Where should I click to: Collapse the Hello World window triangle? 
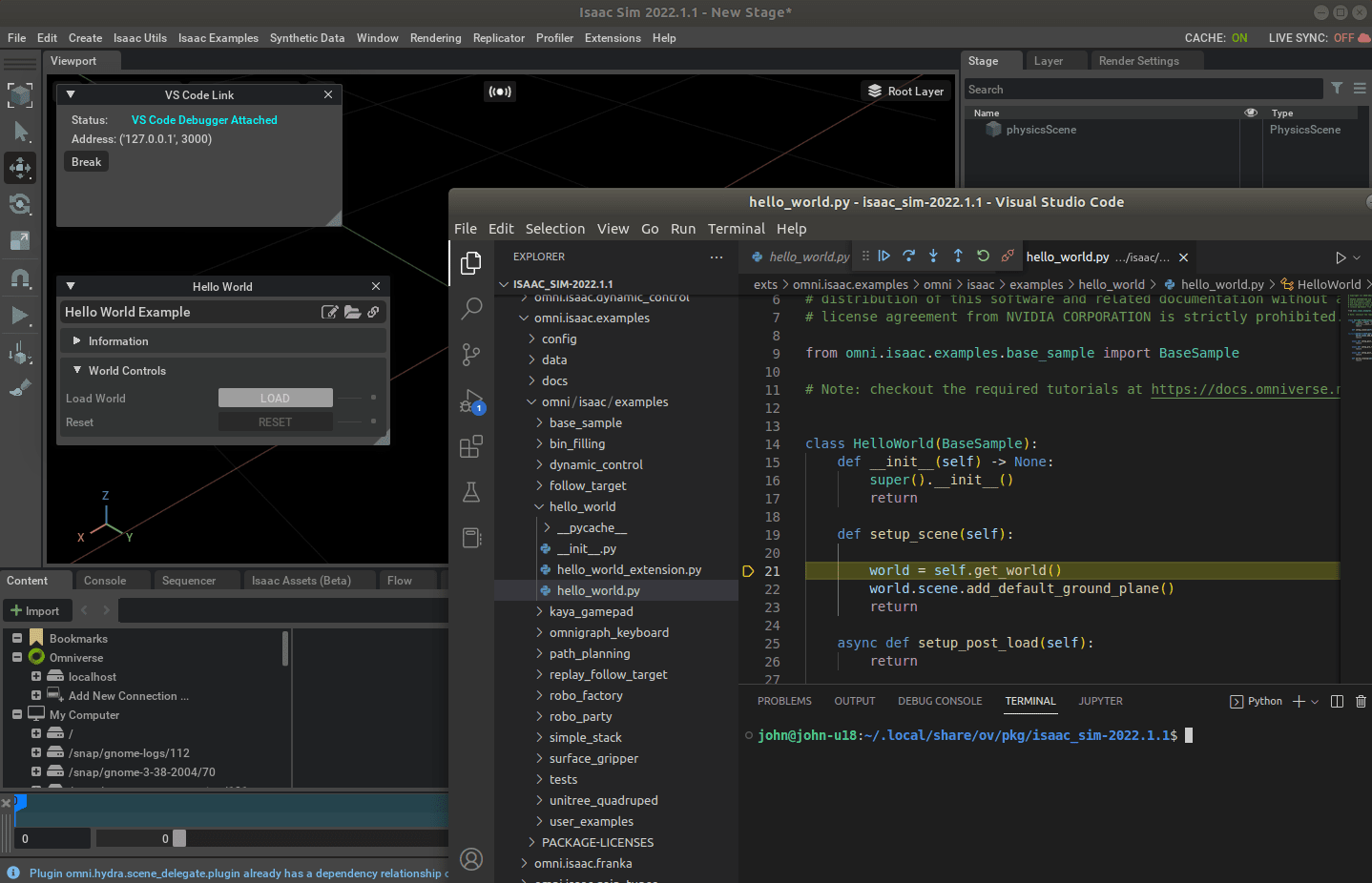(x=71, y=286)
